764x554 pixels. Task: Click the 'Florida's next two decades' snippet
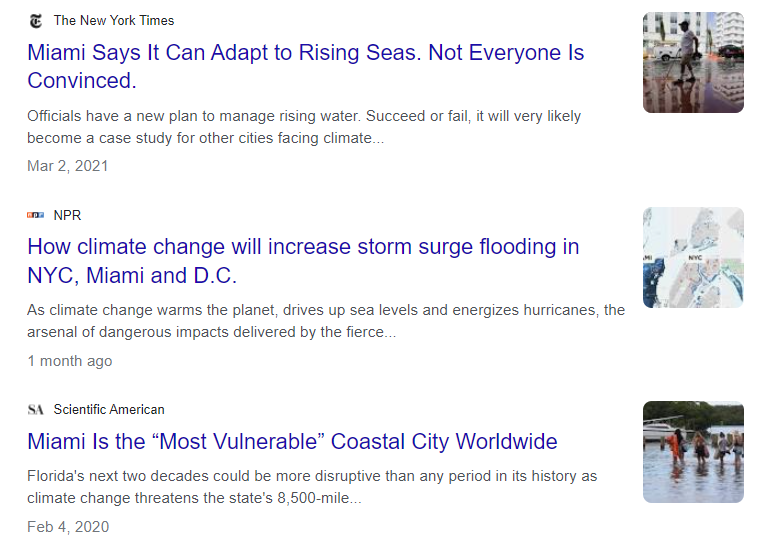coord(312,487)
